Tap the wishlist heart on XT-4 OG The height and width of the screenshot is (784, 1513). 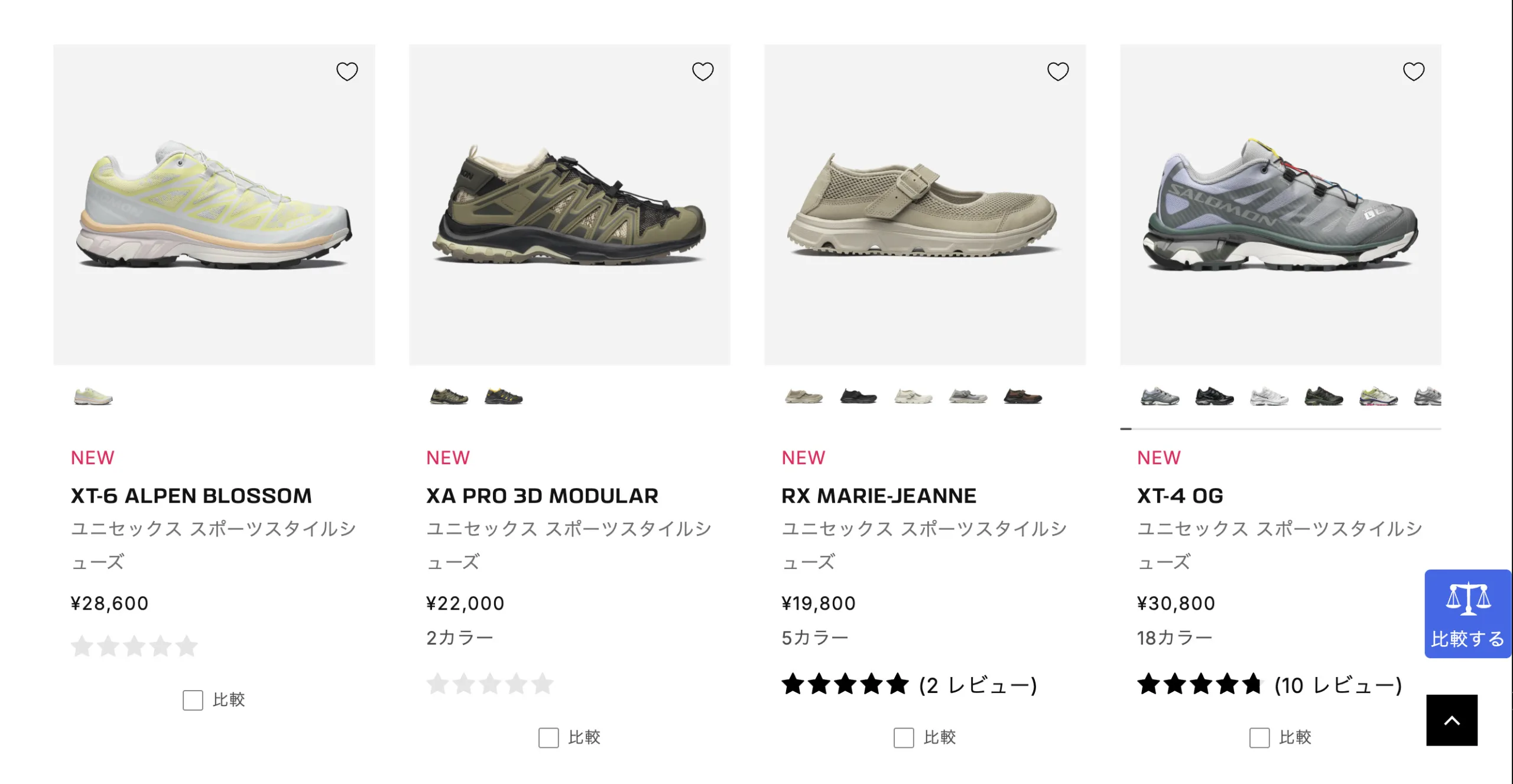tap(1414, 71)
